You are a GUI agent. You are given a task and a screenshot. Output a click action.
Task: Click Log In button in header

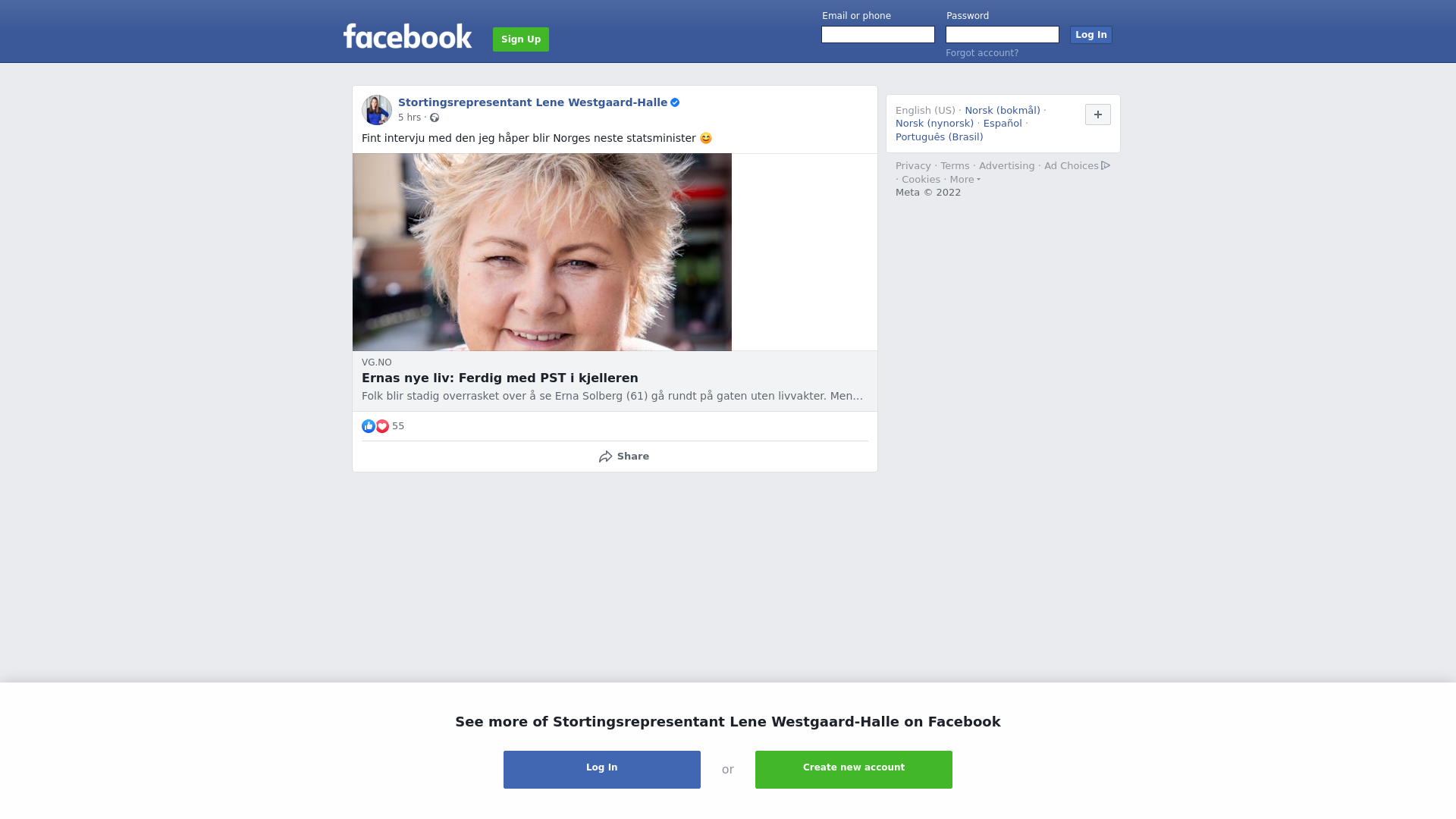[1091, 35]
